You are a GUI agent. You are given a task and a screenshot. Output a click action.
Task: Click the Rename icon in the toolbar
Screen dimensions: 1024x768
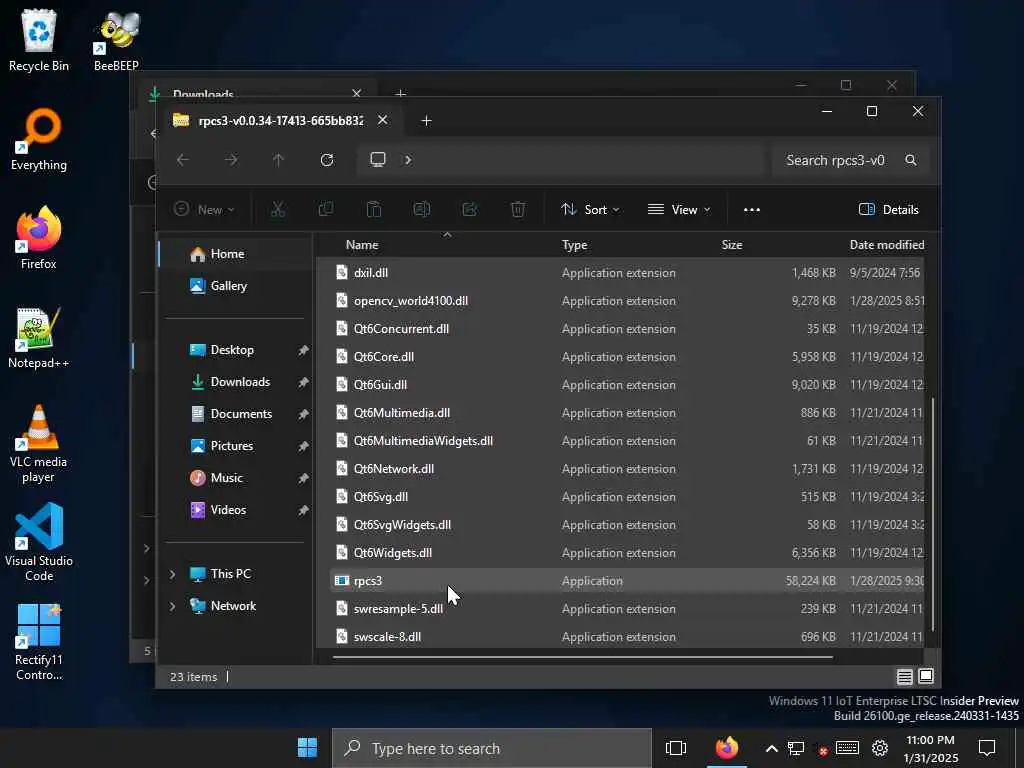(x=422, y=210)
